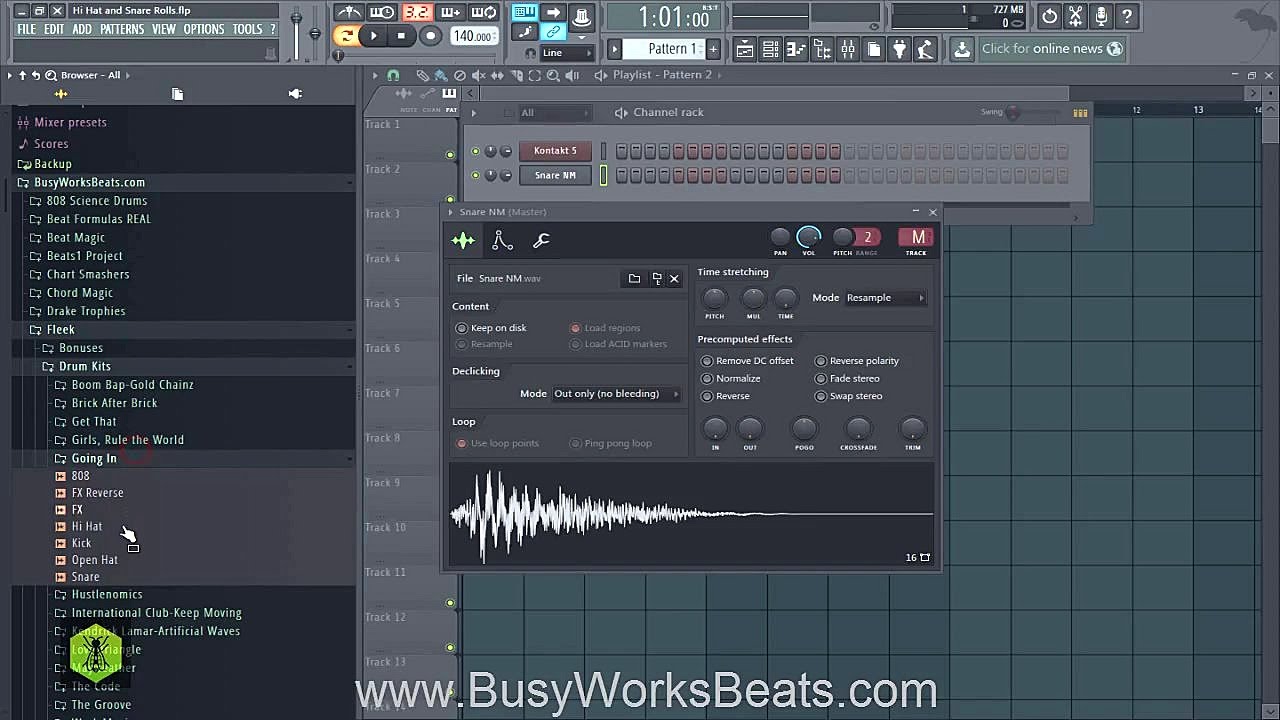The width and height of the screenshot is (1280, 720).
Task: Toggle the metronome icon
Action: point(349,12)
